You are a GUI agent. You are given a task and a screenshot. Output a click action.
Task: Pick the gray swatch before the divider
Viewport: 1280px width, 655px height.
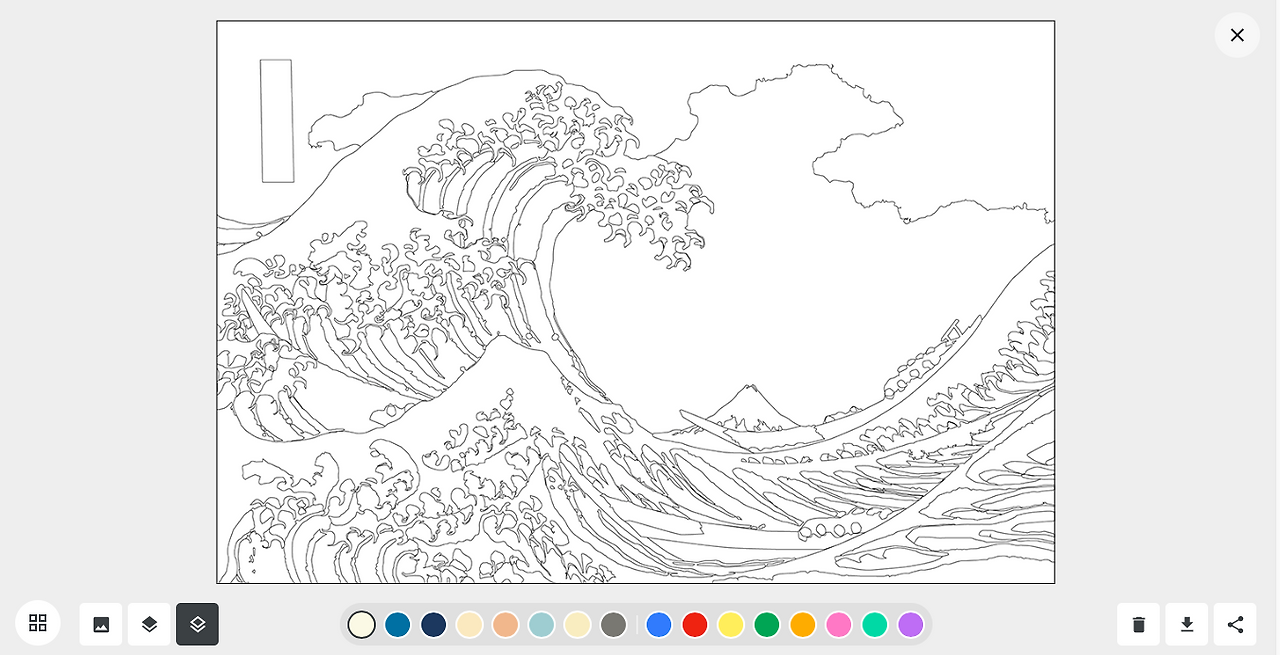(x=614, y=624)
